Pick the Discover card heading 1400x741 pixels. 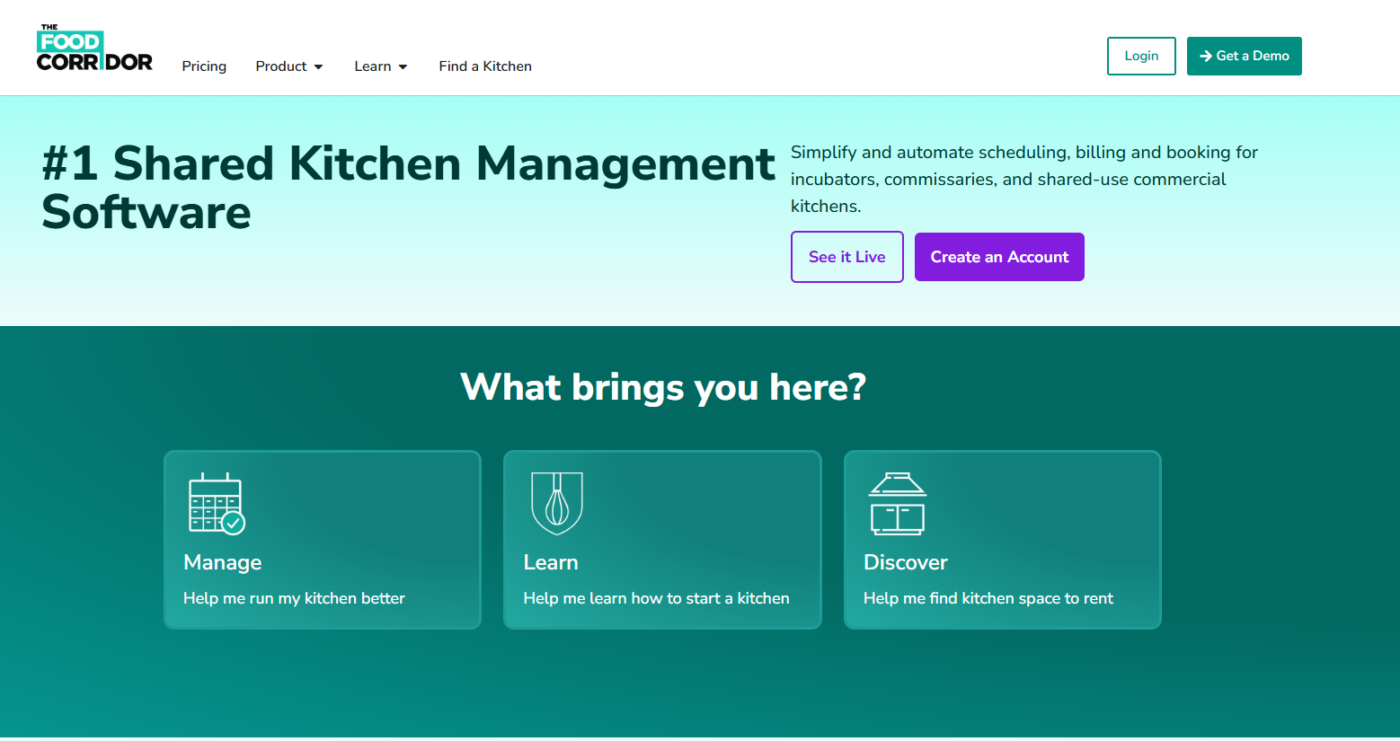[x=905, y=562]
